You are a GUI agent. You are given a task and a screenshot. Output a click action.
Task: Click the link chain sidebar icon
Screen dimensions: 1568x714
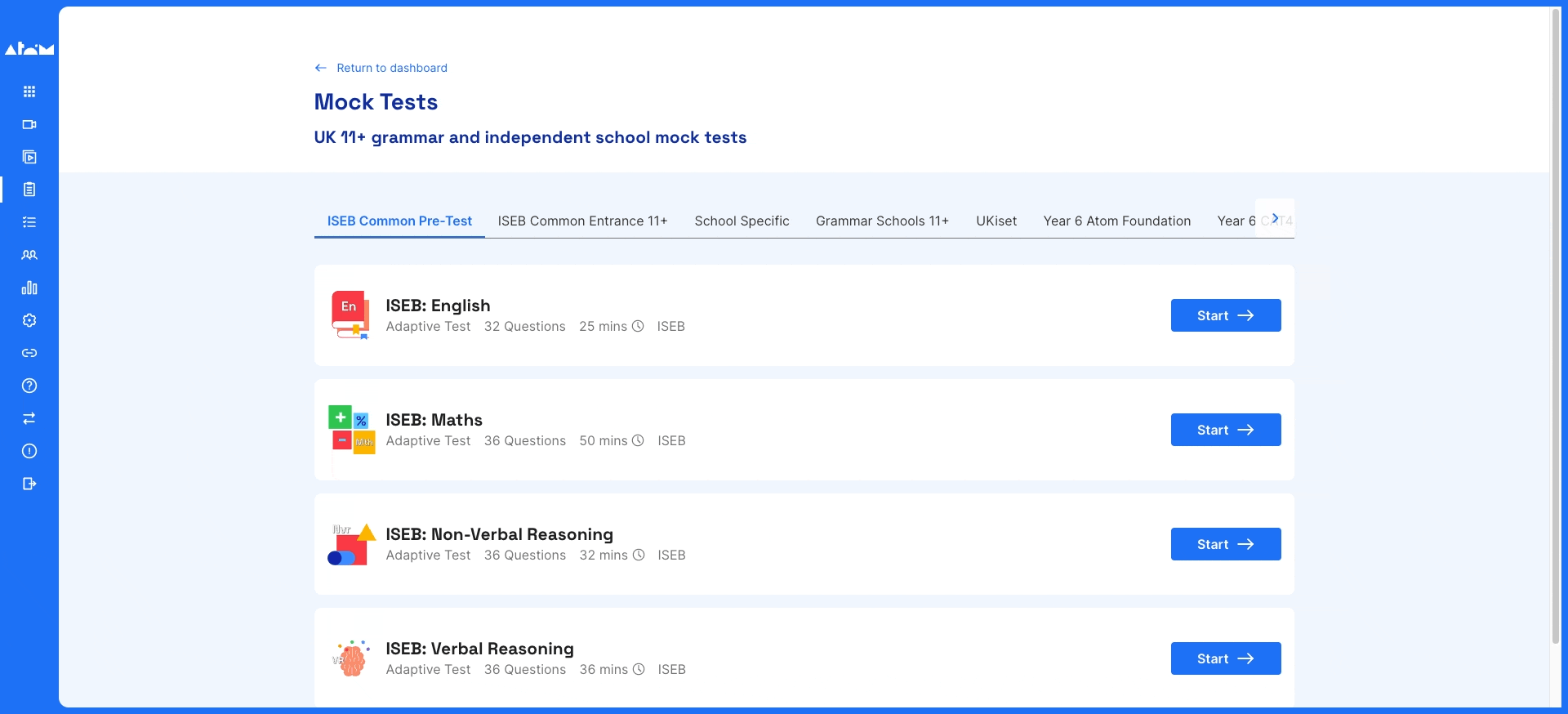[29, 353]
